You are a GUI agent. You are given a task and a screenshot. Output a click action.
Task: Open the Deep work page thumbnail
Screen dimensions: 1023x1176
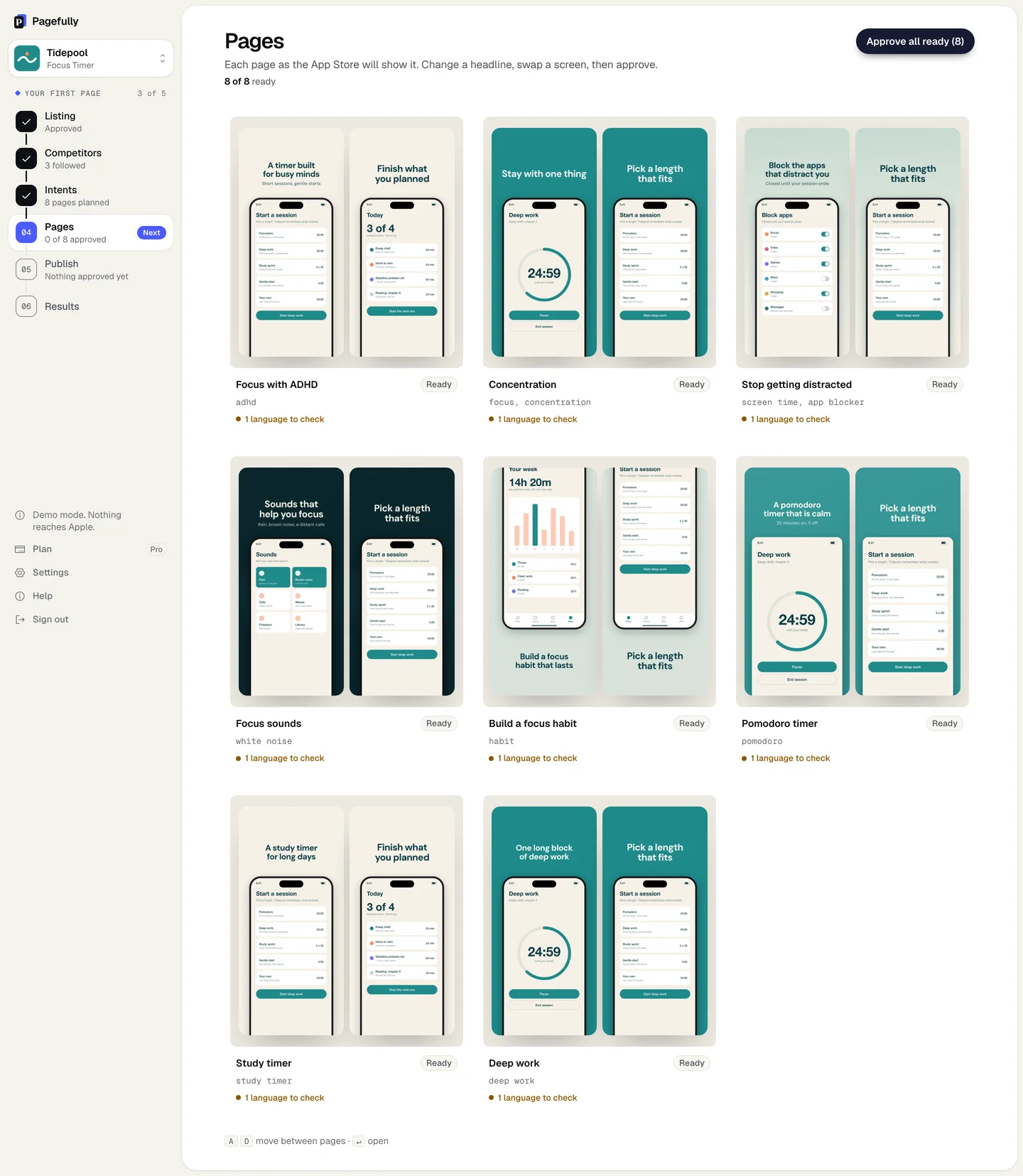[x=600, y=921]
